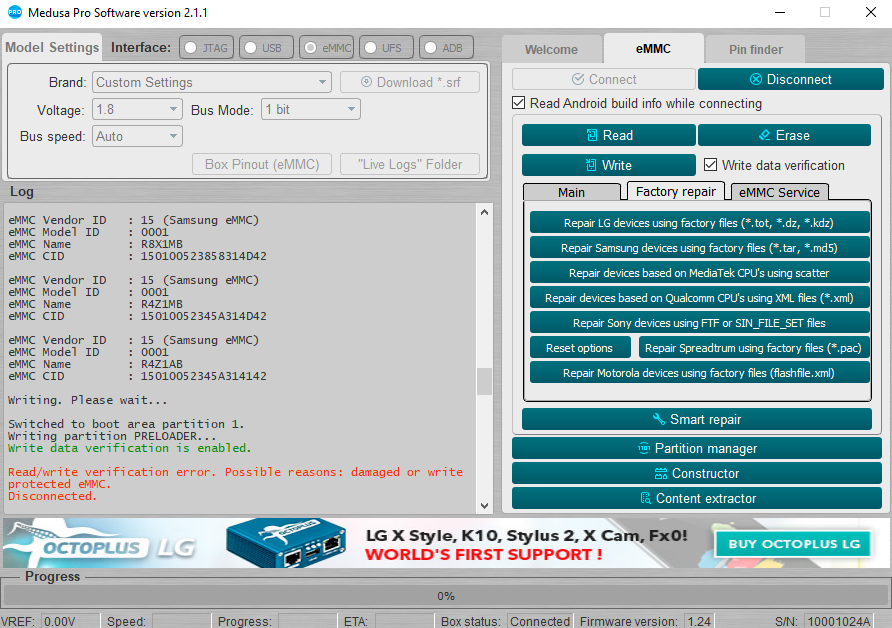
Task: Open the Brand dropdown
Action: pyautogui.click(x=212, y=82)
